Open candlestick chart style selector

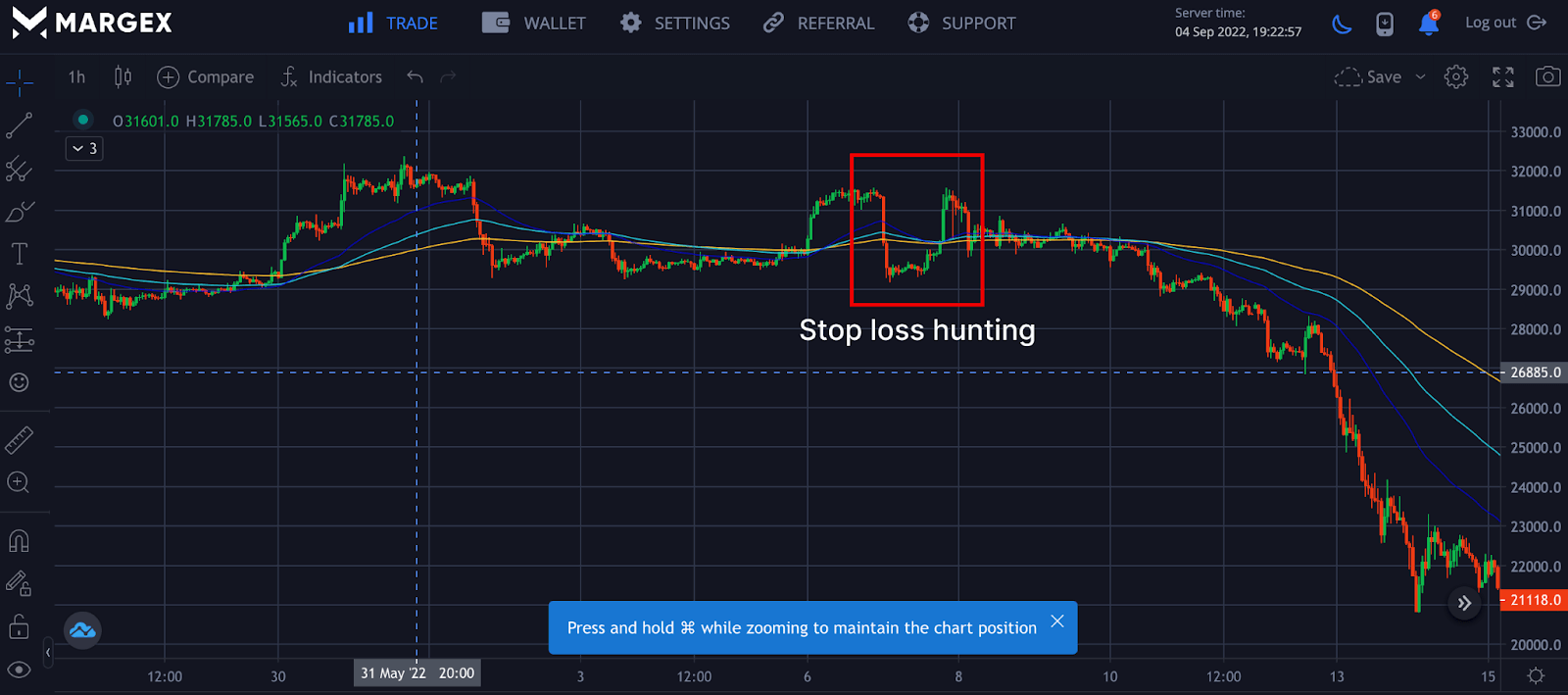(122, 76)
